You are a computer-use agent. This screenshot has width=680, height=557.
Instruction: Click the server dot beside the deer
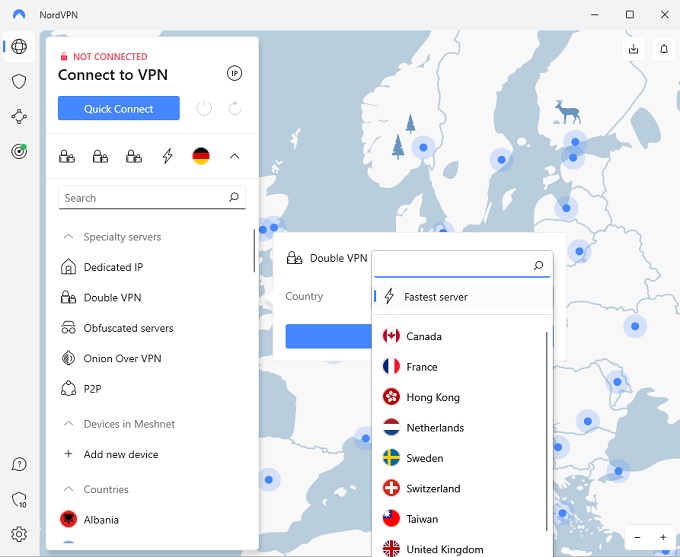pos(575,142)
